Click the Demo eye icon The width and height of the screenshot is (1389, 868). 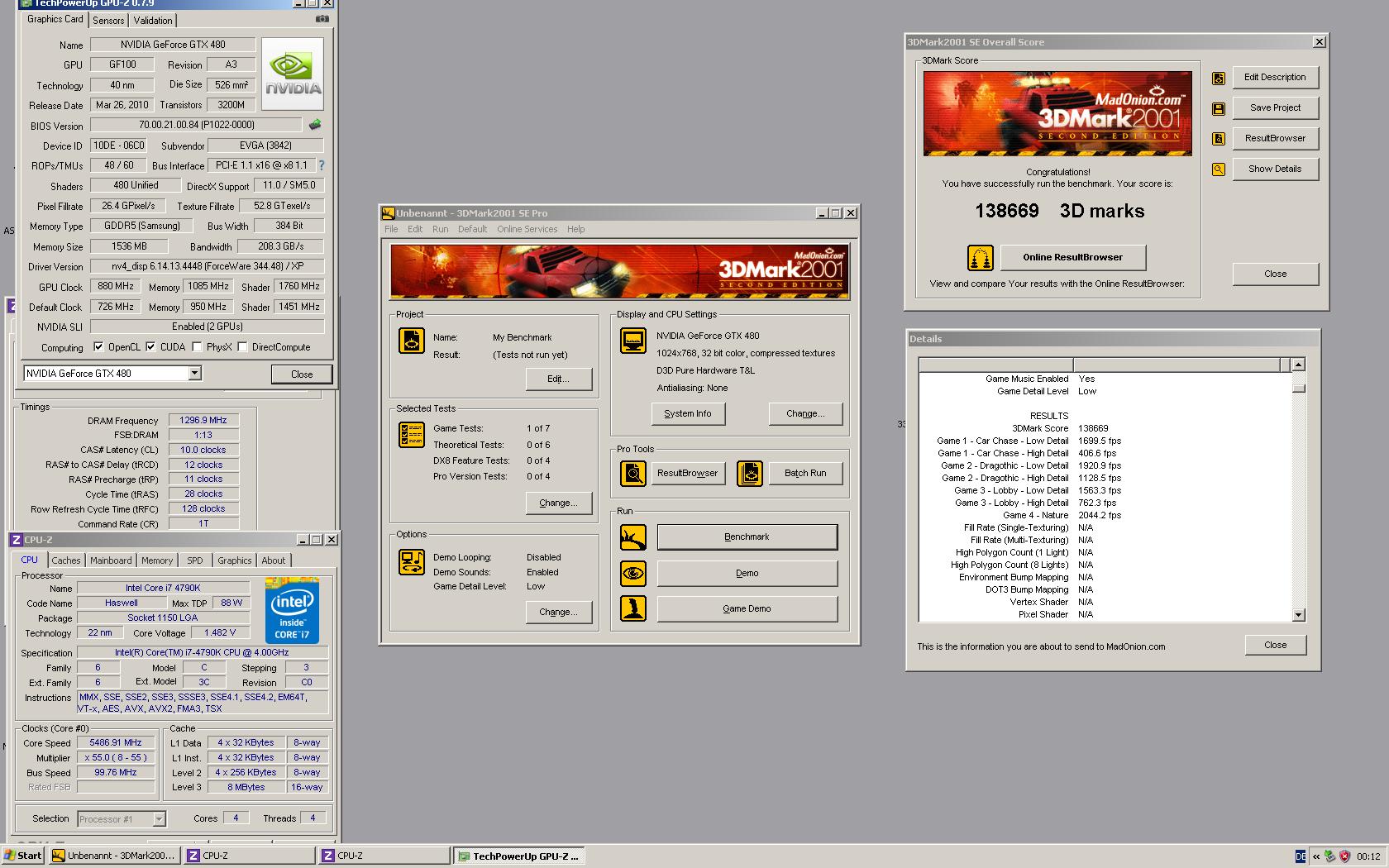[x=633, y=573]
